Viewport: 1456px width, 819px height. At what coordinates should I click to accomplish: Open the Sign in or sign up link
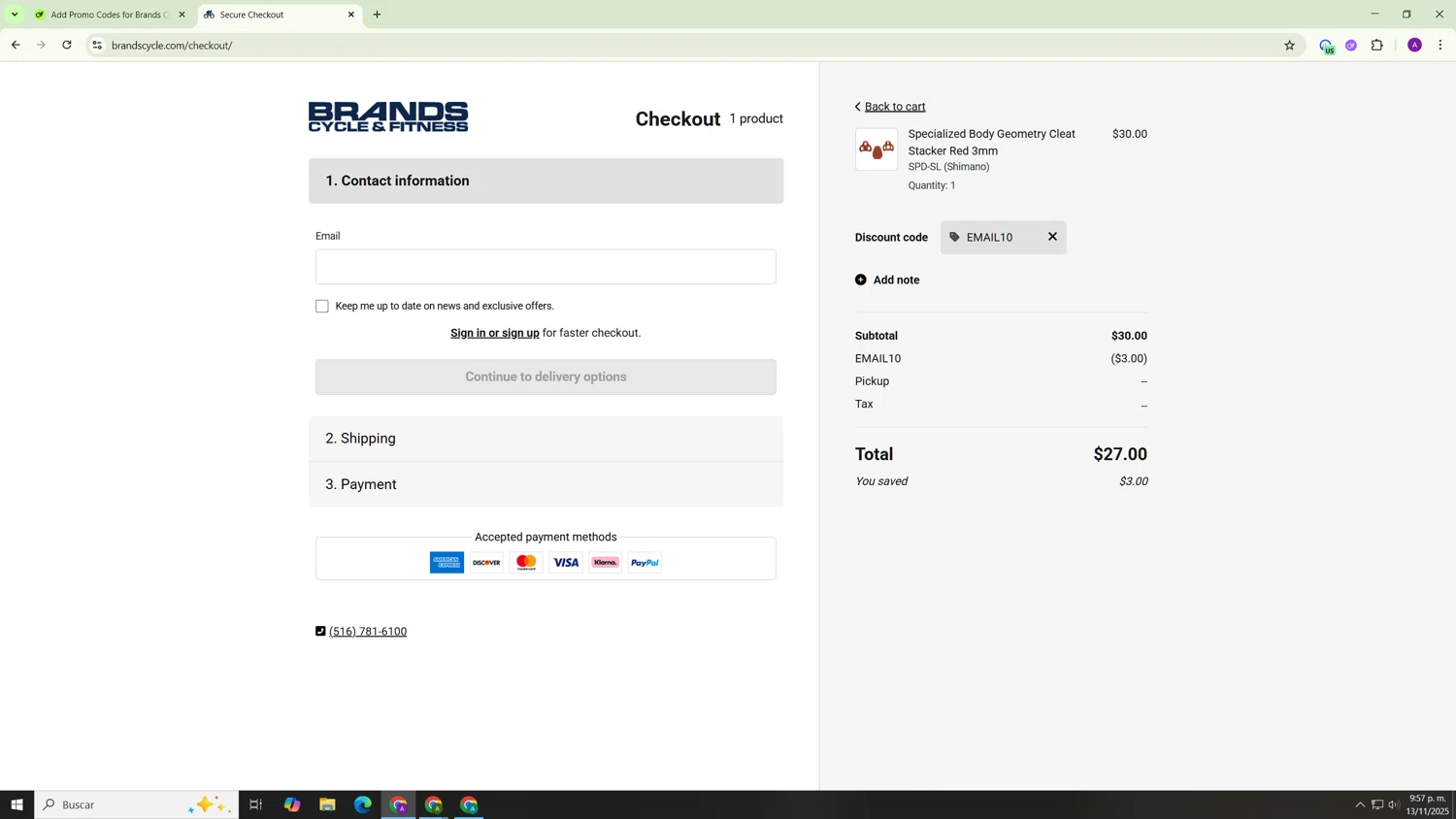(x=495, y=333)
